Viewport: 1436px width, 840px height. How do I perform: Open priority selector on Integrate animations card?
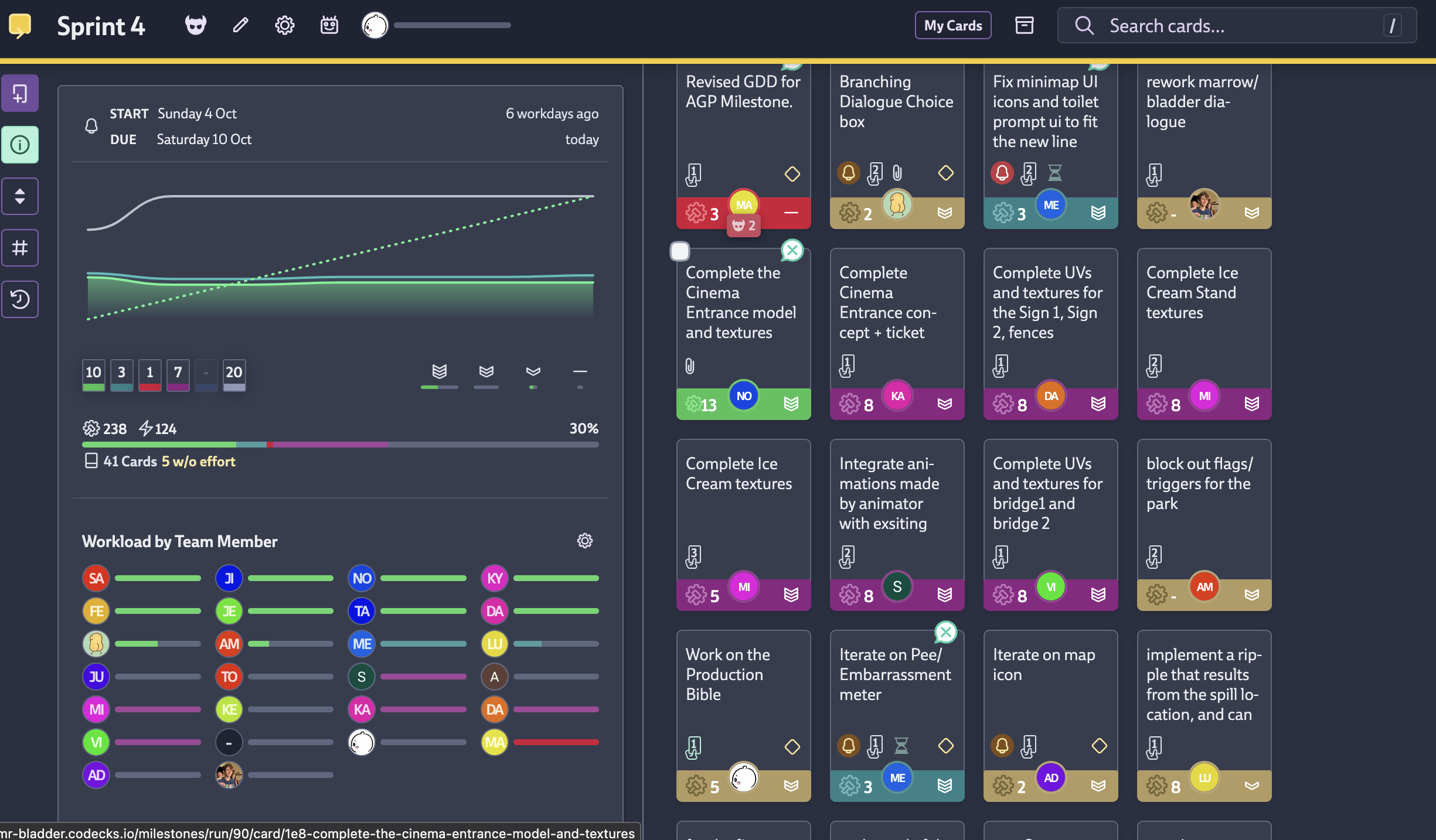[x=945, y=595]
